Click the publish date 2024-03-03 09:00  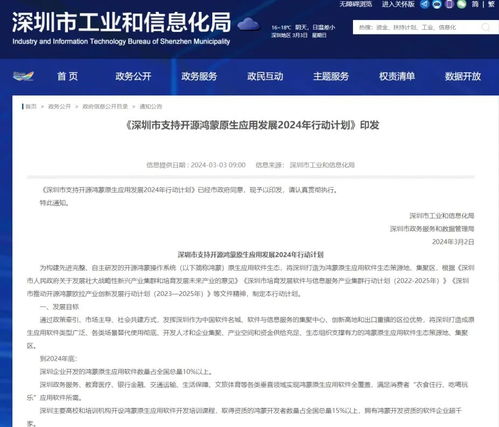pyautogui.click(x=218, y=165)
